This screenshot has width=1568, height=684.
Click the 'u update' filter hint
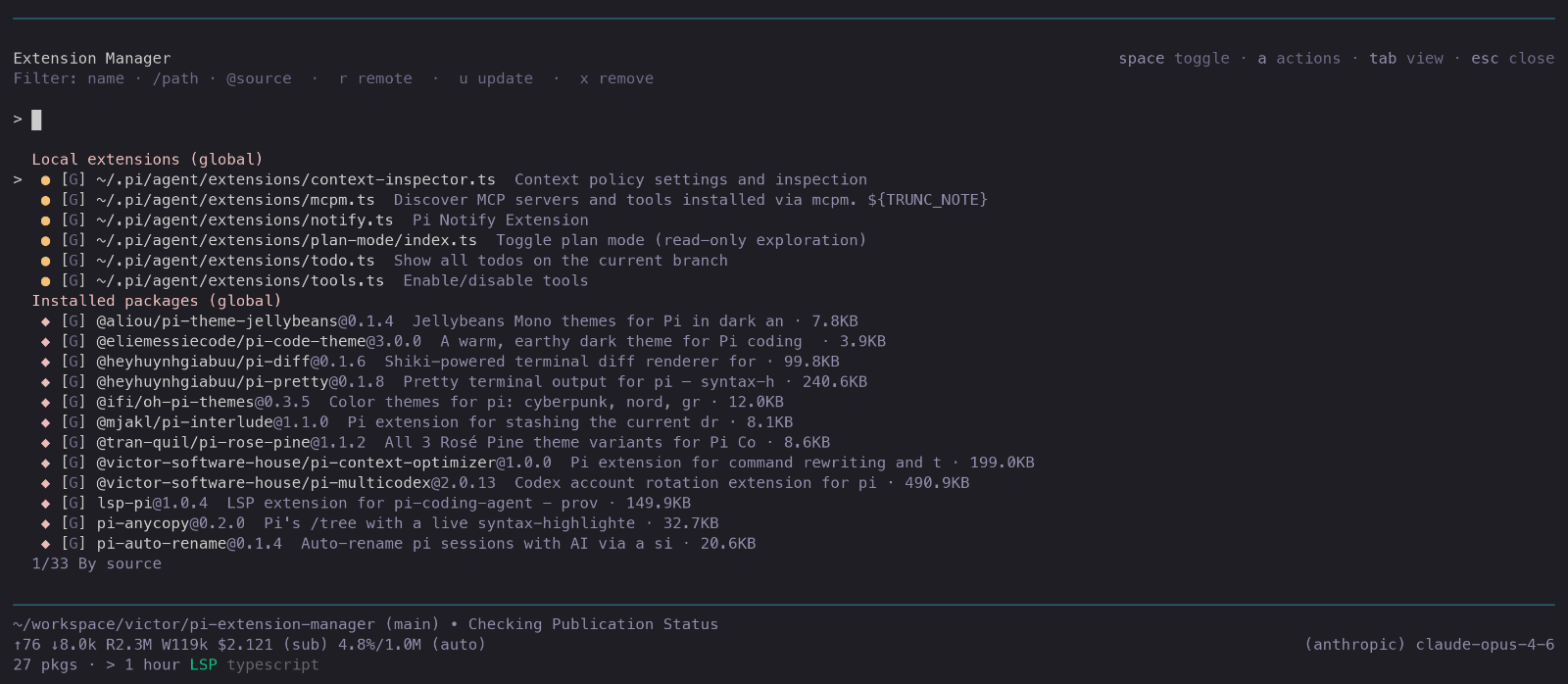coord(496,78)
